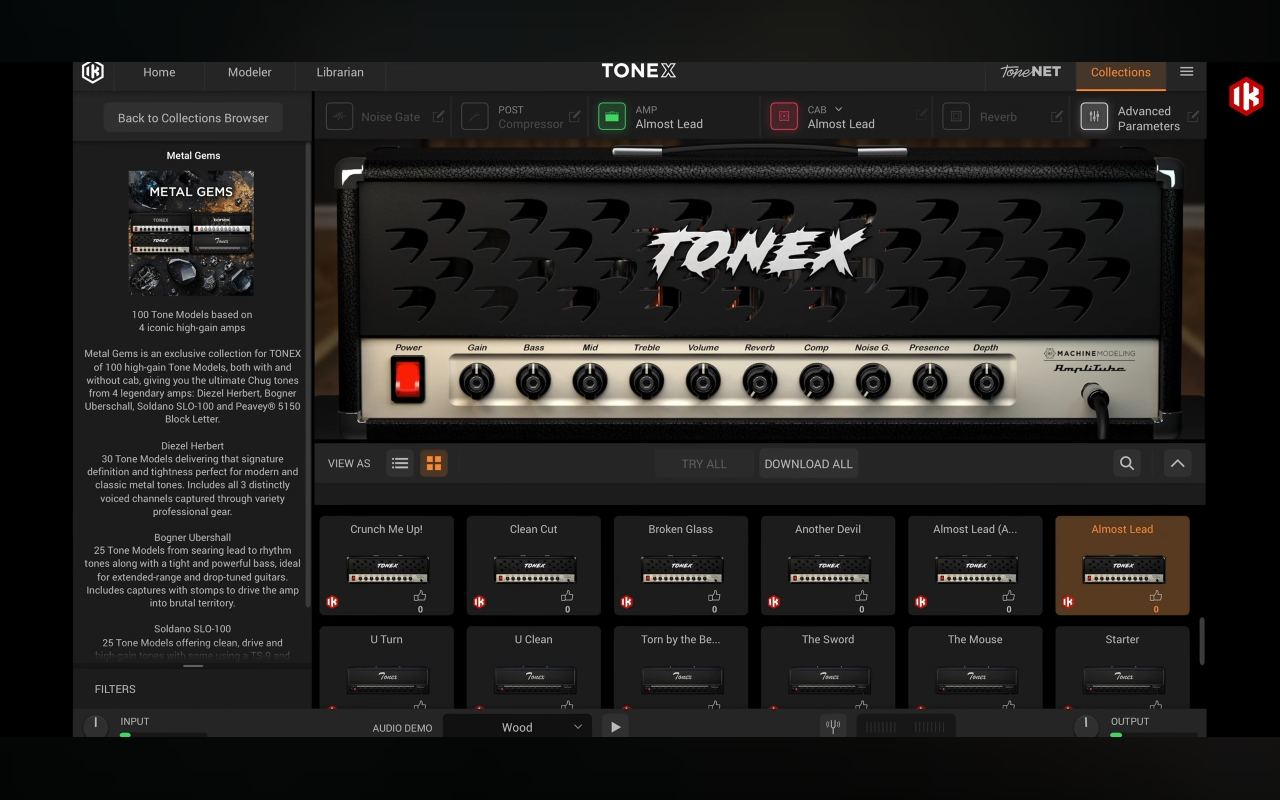The image size is (1280, 800).
Task: Go to the Home tab
Action: [x=159, y=72]
